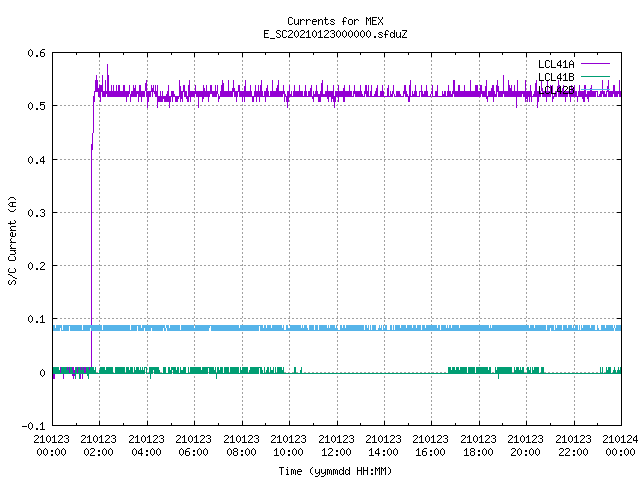Click the 210123 20:00 x-axis tick label
This screenshot has height=480, width=640.
(x=526, y=446)
